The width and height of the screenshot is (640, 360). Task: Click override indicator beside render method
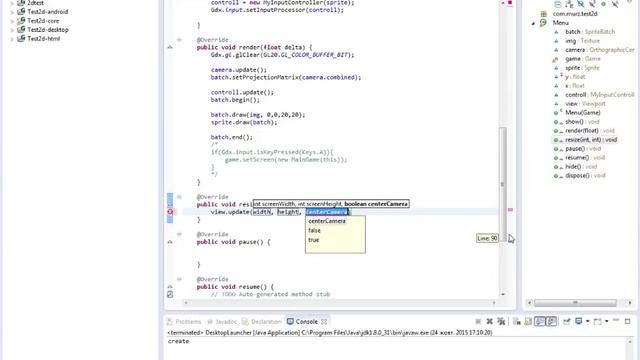tap(170, 47)
